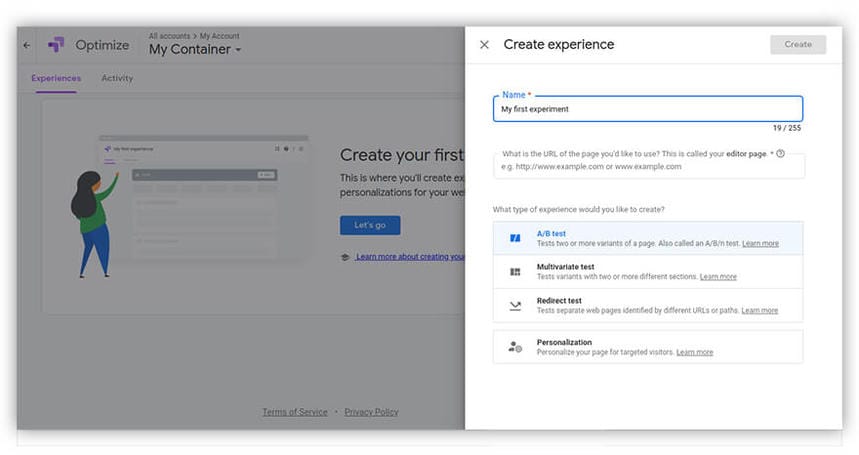Click the back arrow beside Optimize logo
This screenshot has height=455, width=859.
click(x=27, y=45)
